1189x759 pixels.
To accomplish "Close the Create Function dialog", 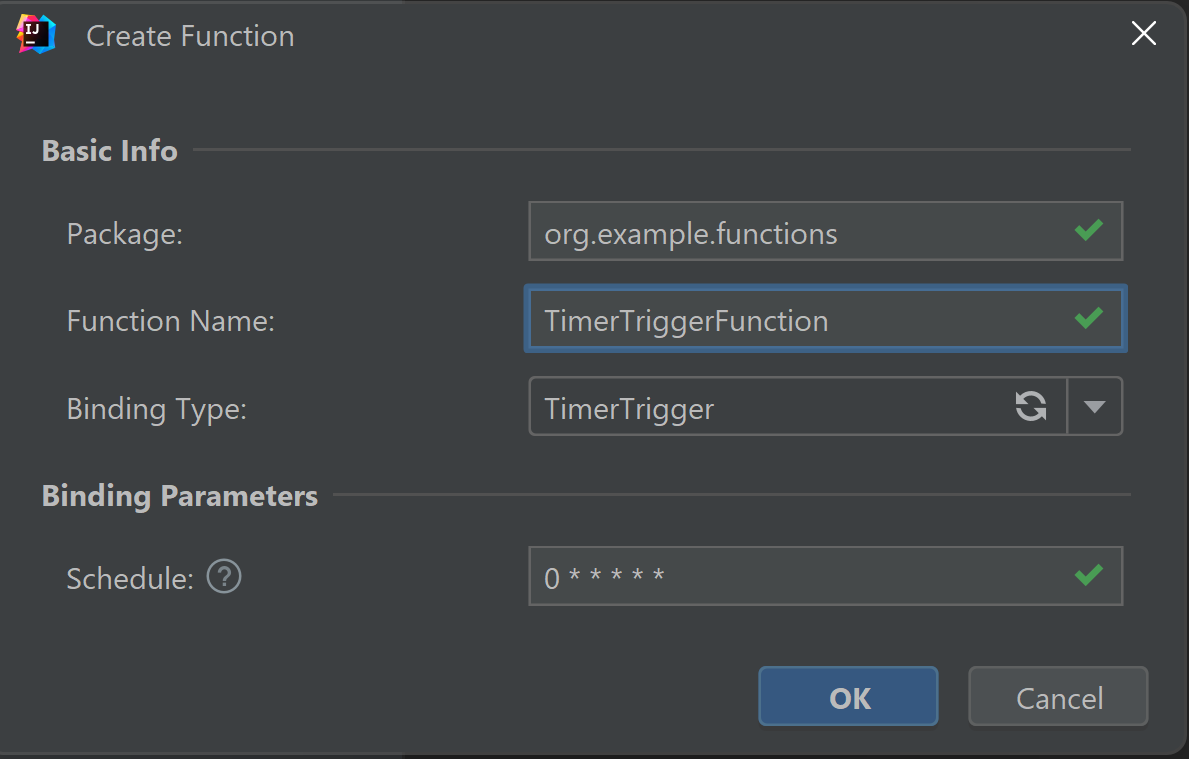I will pyautogui.click(x=1143, y=33).
